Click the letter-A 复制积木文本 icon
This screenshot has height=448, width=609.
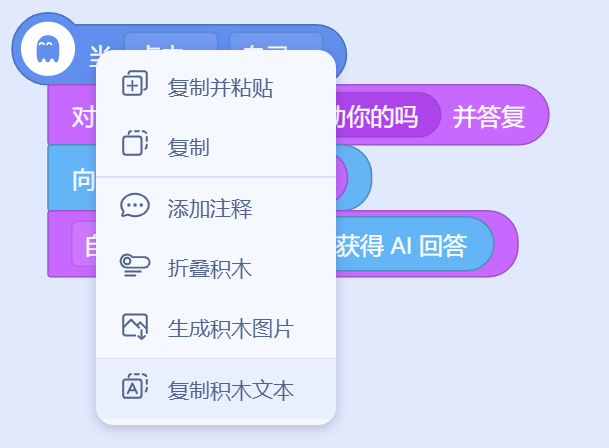coord(135,386)
